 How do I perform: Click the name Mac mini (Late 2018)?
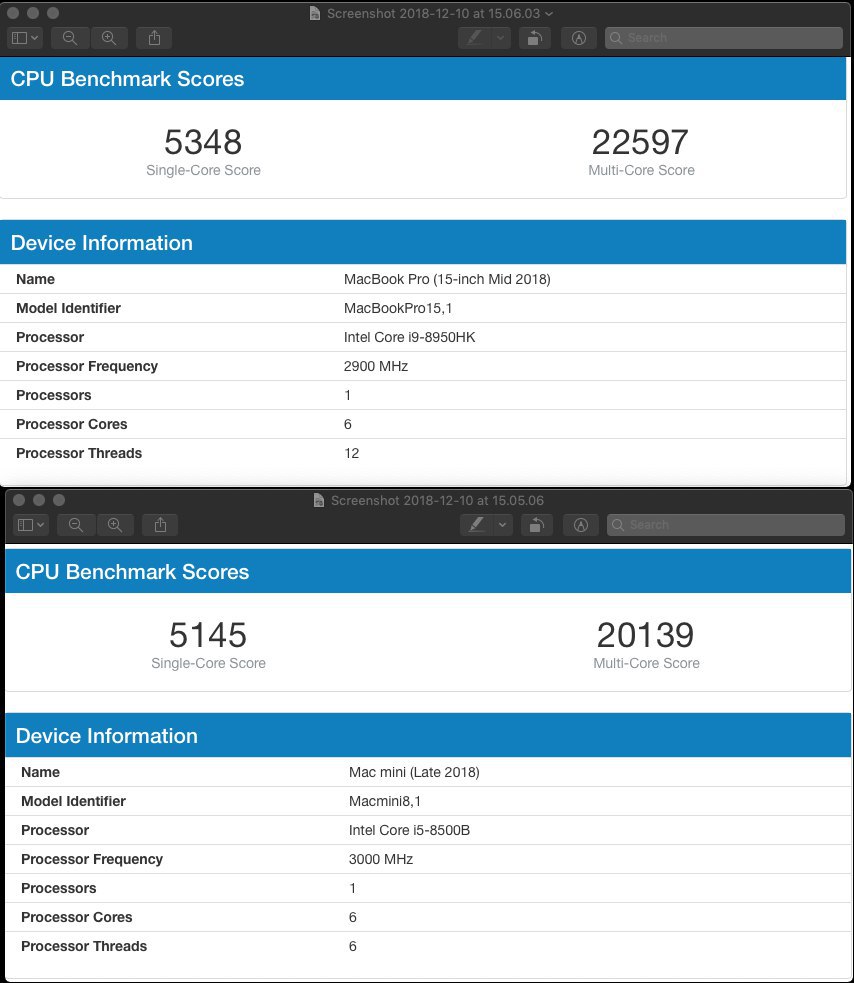click(414, 772)
